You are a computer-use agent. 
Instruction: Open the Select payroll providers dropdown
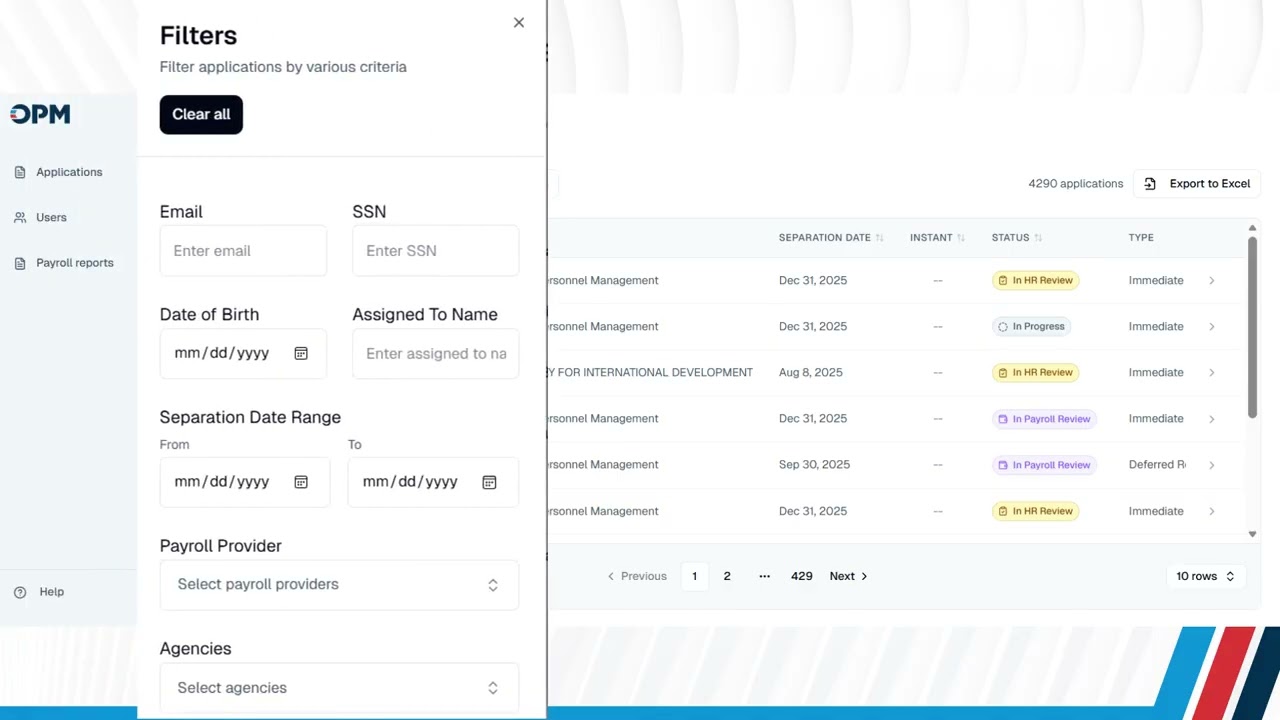(x=339, y=585)
